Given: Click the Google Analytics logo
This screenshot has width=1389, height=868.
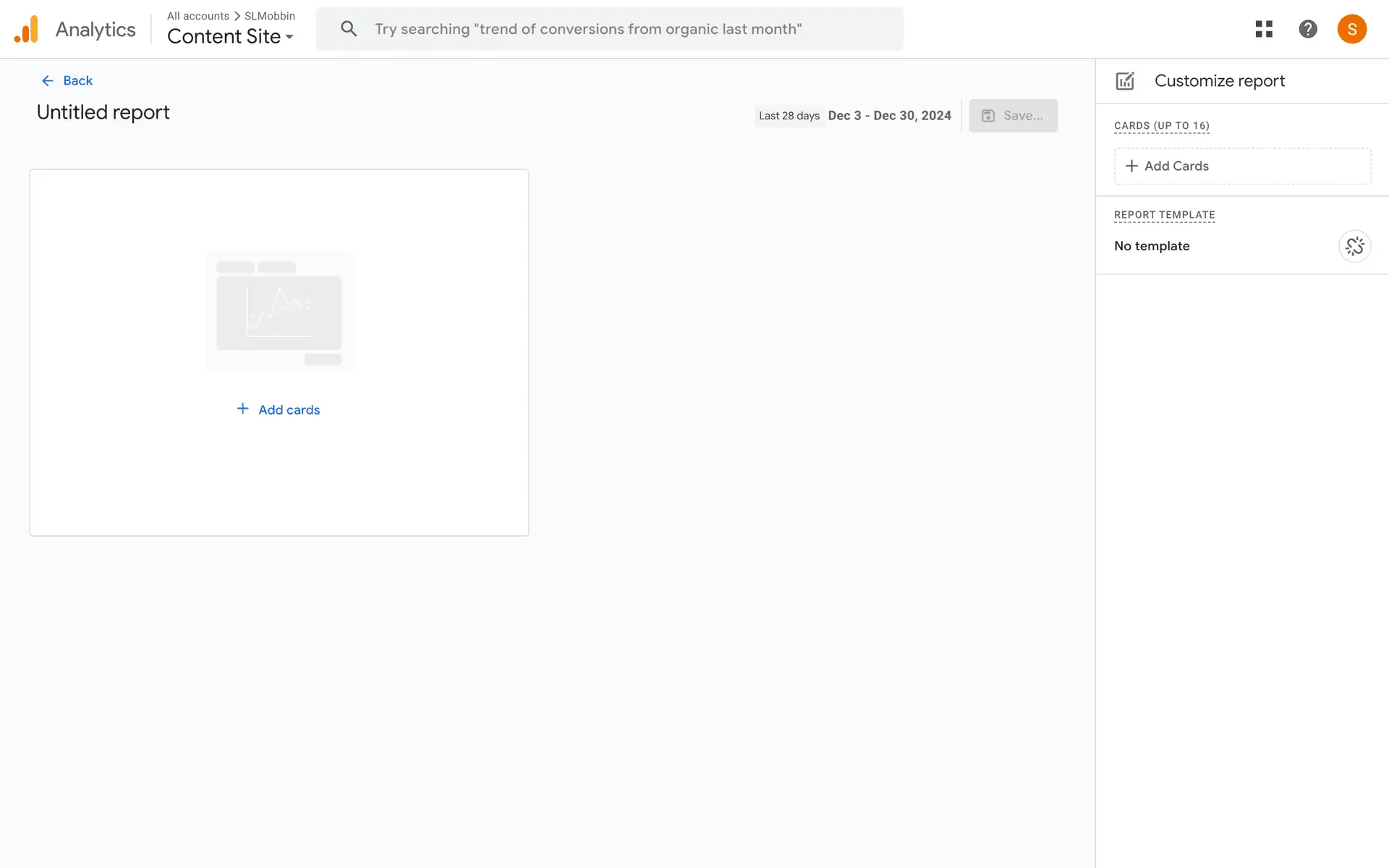Looking at the screenshot, I should (27, 30).
